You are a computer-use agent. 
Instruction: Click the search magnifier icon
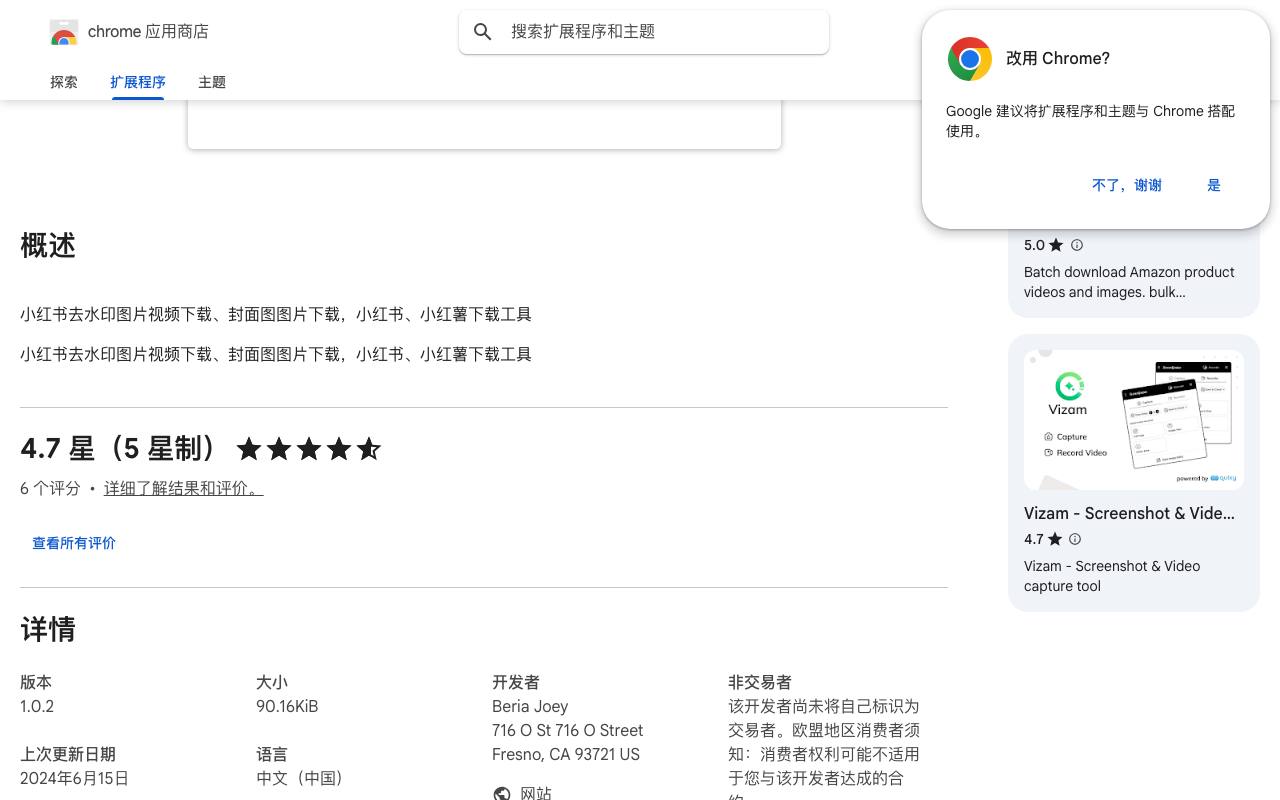483,32
